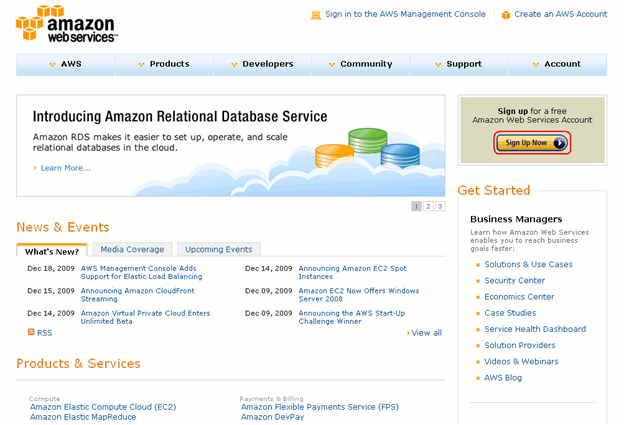625x425 pixels.
Task: Show banner slide 2
Action: pyautogui.click(x=428, y=206)
